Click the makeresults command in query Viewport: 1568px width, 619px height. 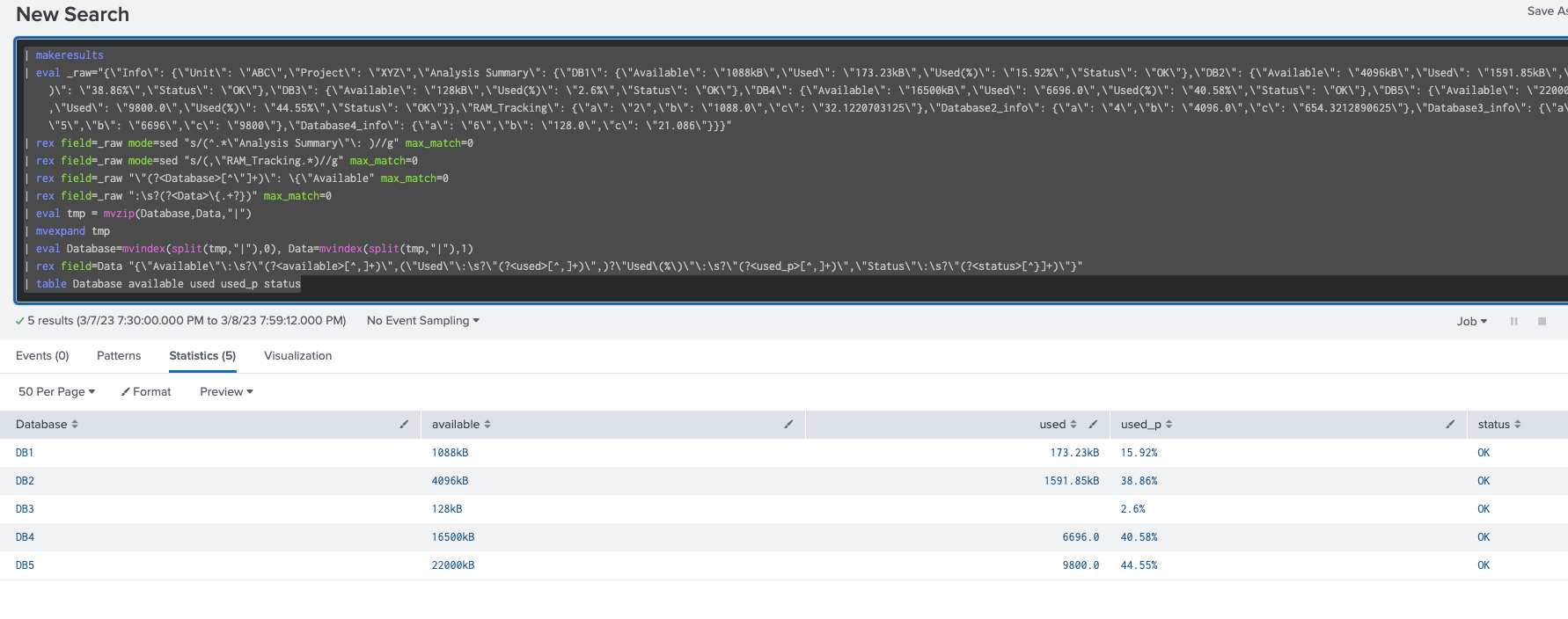coord(70,55)
